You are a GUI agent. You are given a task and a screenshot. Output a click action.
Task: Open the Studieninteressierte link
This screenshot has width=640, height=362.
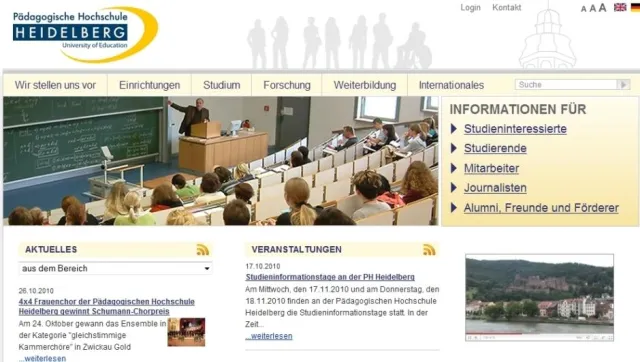(515, 129)
